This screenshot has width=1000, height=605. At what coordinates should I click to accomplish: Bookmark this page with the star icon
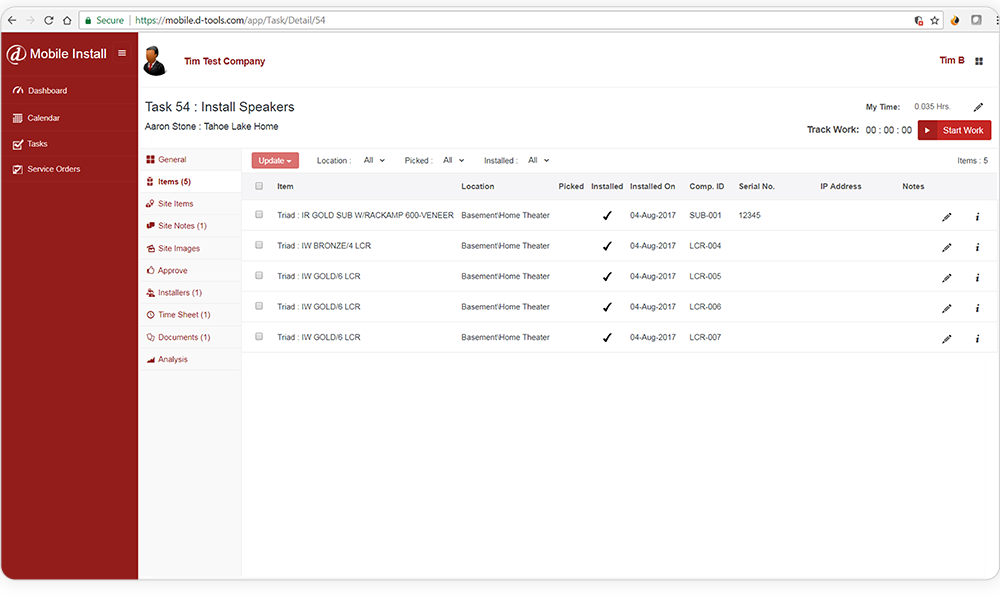[x=934, y=20]
